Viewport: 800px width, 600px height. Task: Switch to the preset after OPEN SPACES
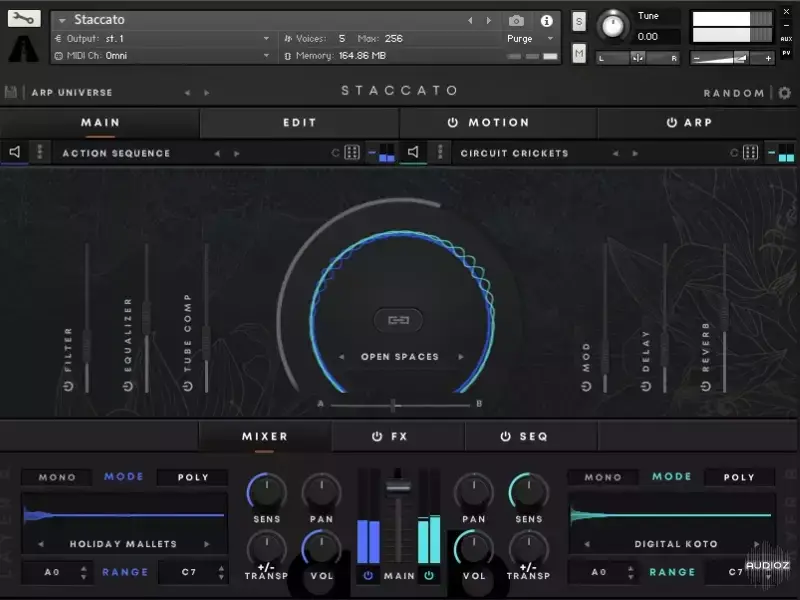pyautogui.click(x=461, y=357)
